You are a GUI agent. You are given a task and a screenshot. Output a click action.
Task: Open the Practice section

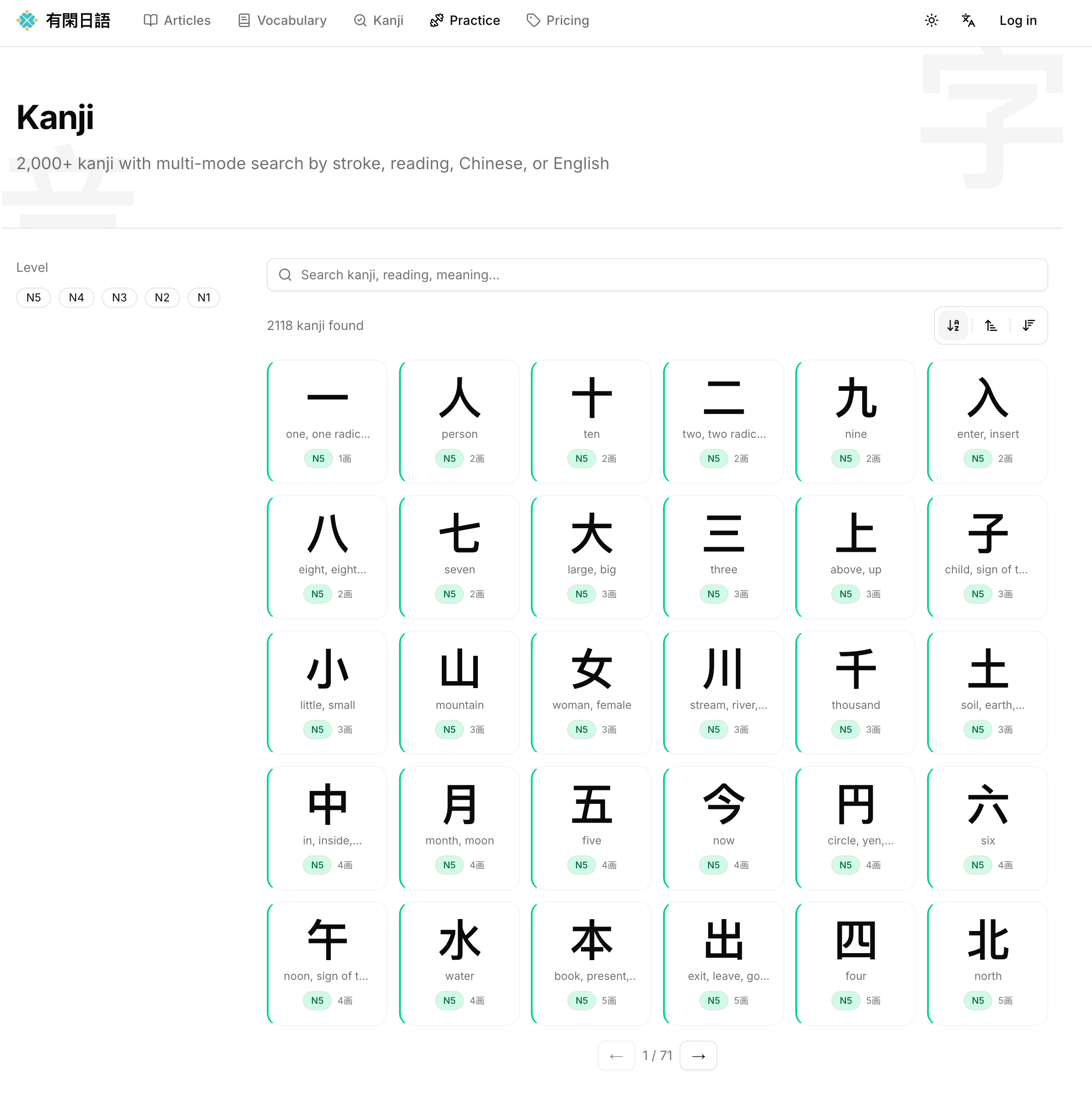[464, 20]
